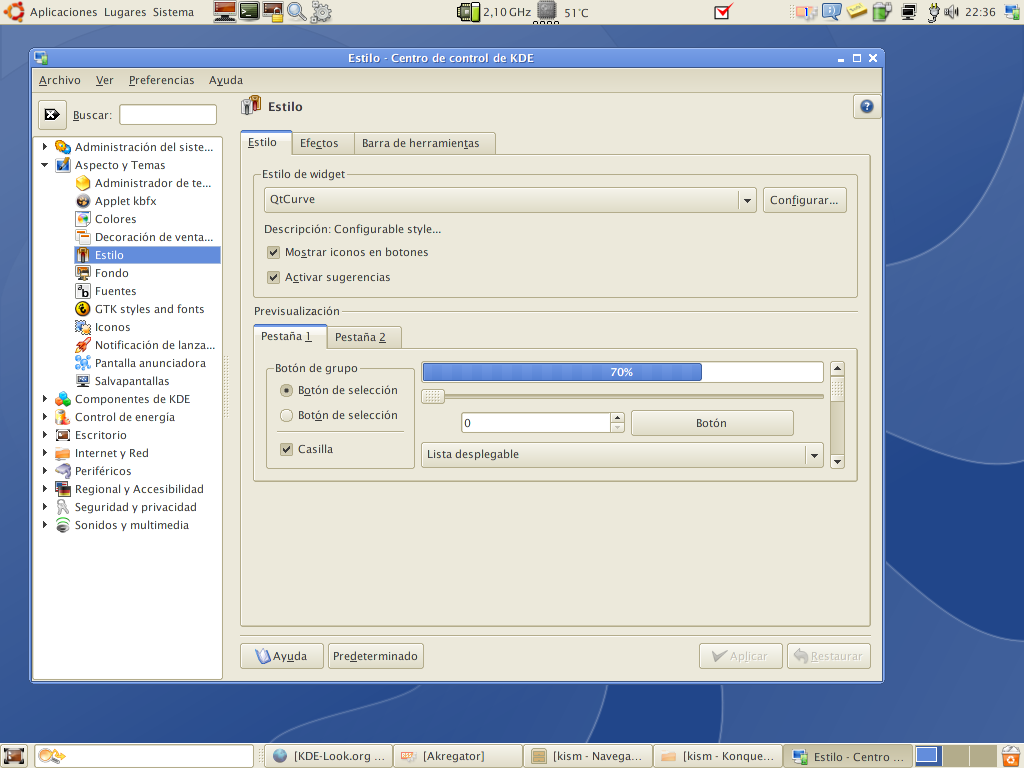Open Administrador de temas via its icon

83,183
